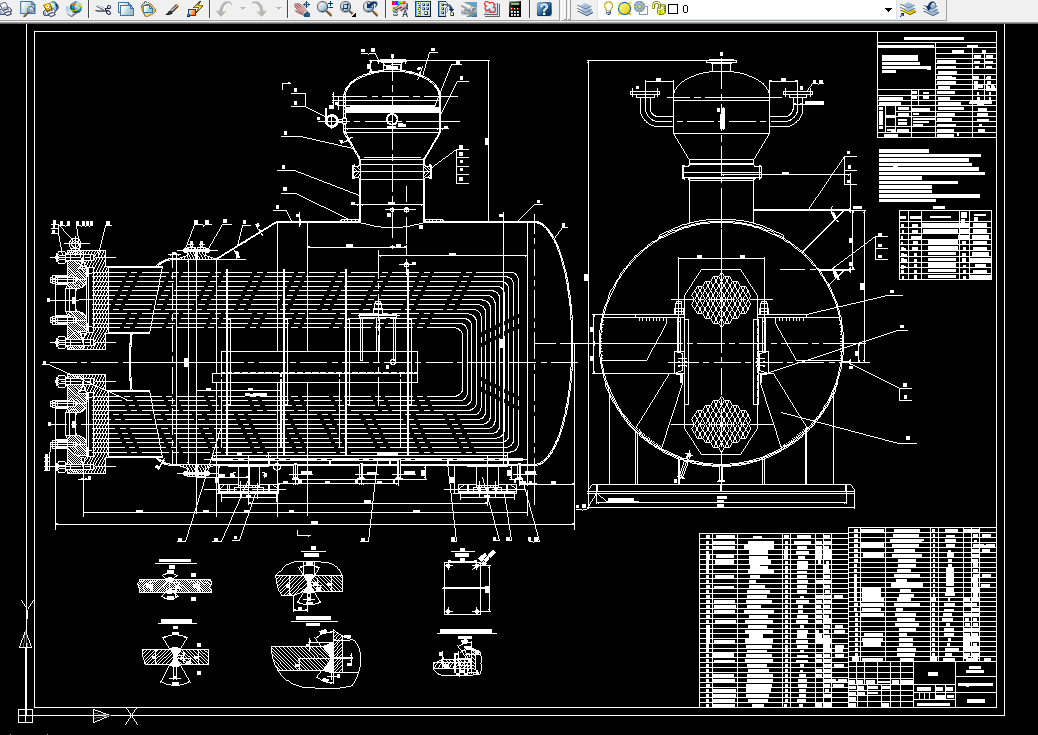Toggle viewport freeze for layer 0
The width and height of the screenshot is (1038, 735).
[x=640, y=9]
